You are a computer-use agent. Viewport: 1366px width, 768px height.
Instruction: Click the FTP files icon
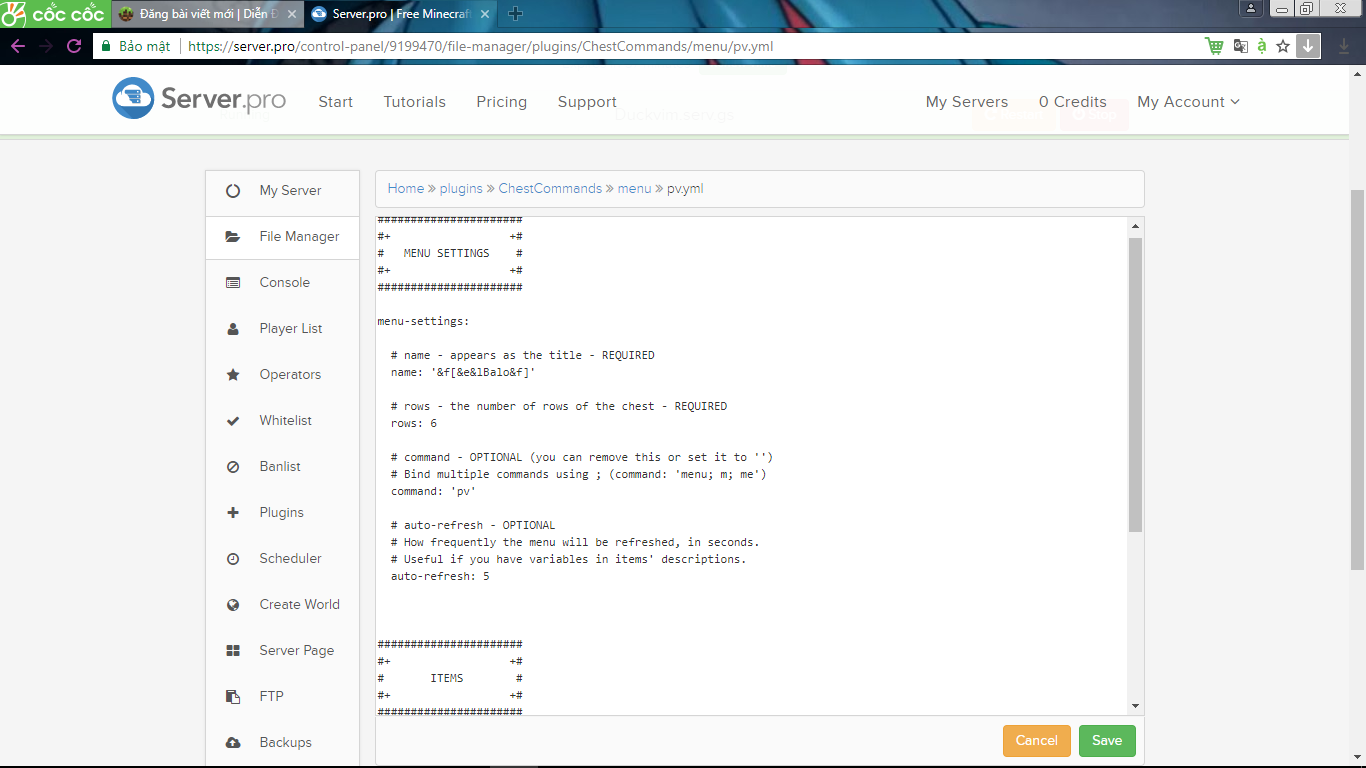click(x=233, y=697)
